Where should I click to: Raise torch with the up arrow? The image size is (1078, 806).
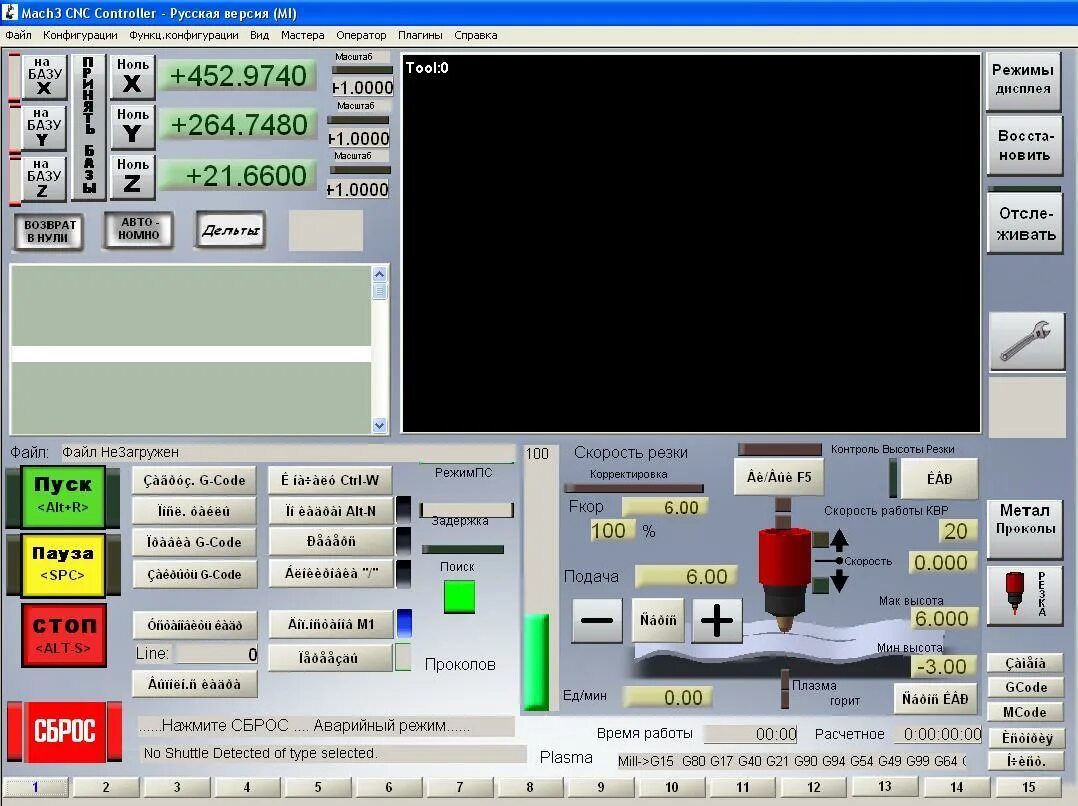tap(839, 539)
